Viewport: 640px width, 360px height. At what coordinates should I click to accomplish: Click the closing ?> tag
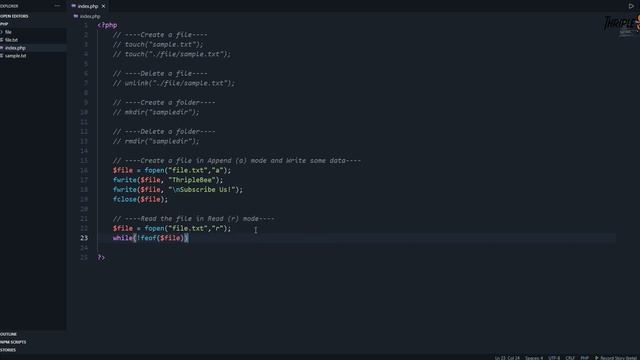pos(101,257)
